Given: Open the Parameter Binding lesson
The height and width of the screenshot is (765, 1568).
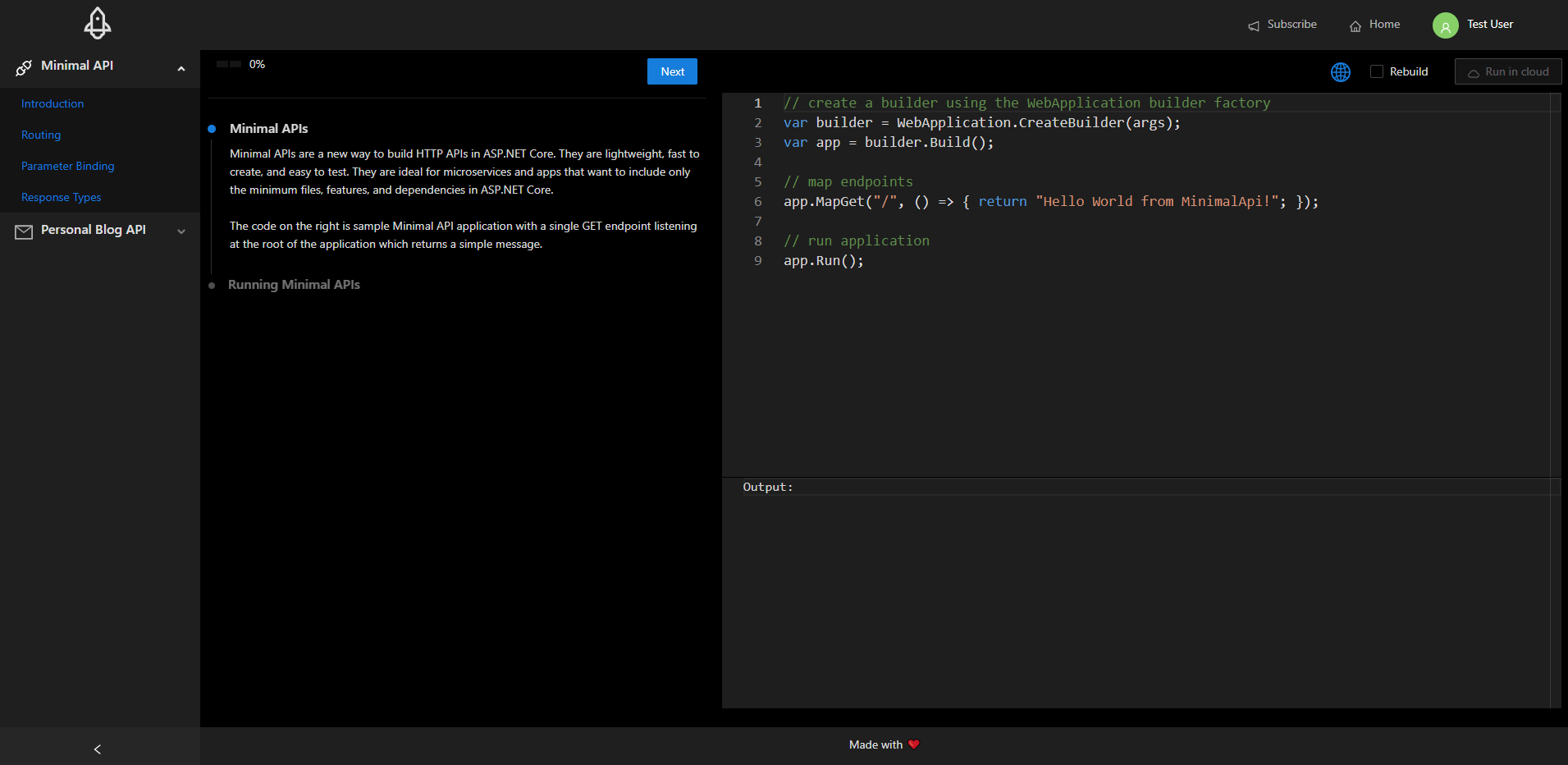Looking at the screenshot, I should tap(68, 166).
